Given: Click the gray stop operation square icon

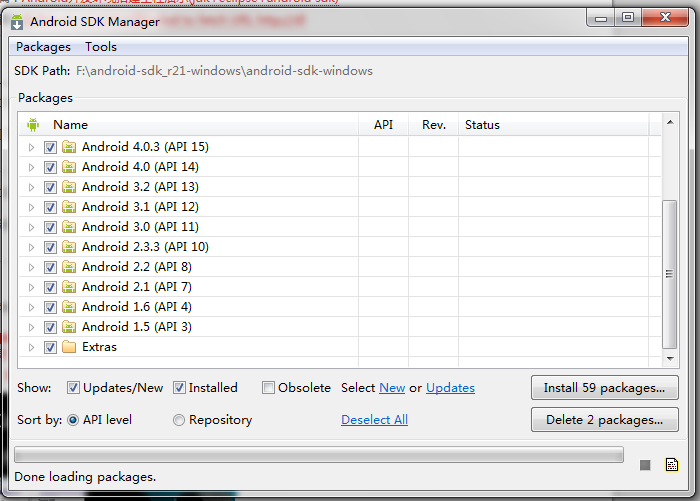Looking at the screenshot, I should (x=645, y=465).
